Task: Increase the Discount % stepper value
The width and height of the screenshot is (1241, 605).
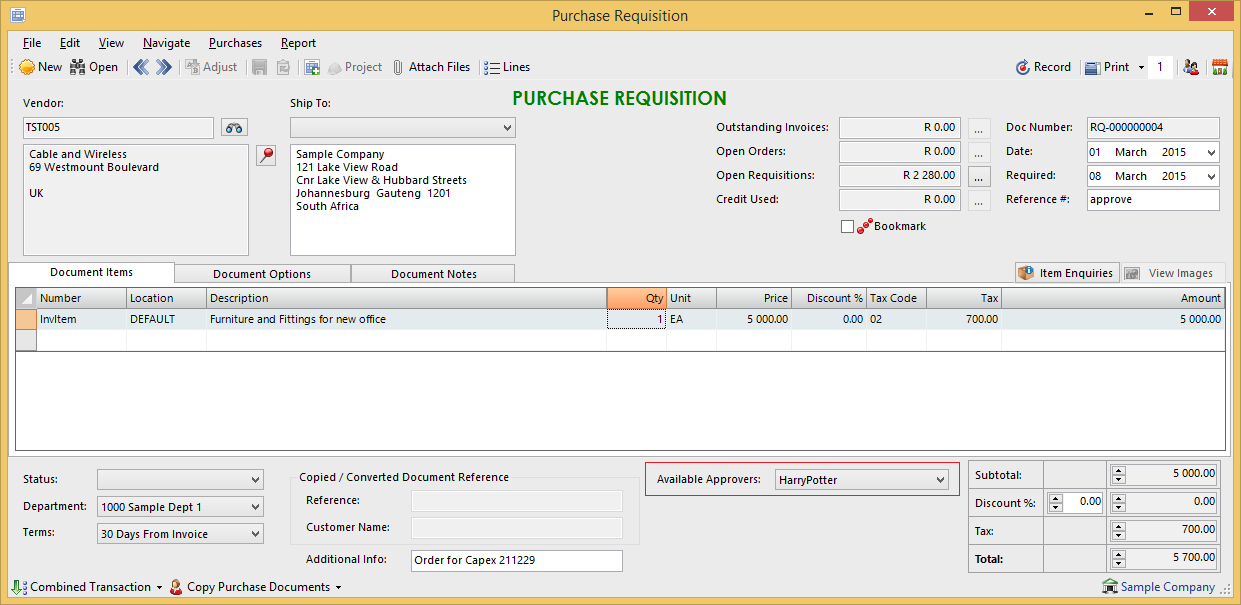Action: [x=1055, y=497]
